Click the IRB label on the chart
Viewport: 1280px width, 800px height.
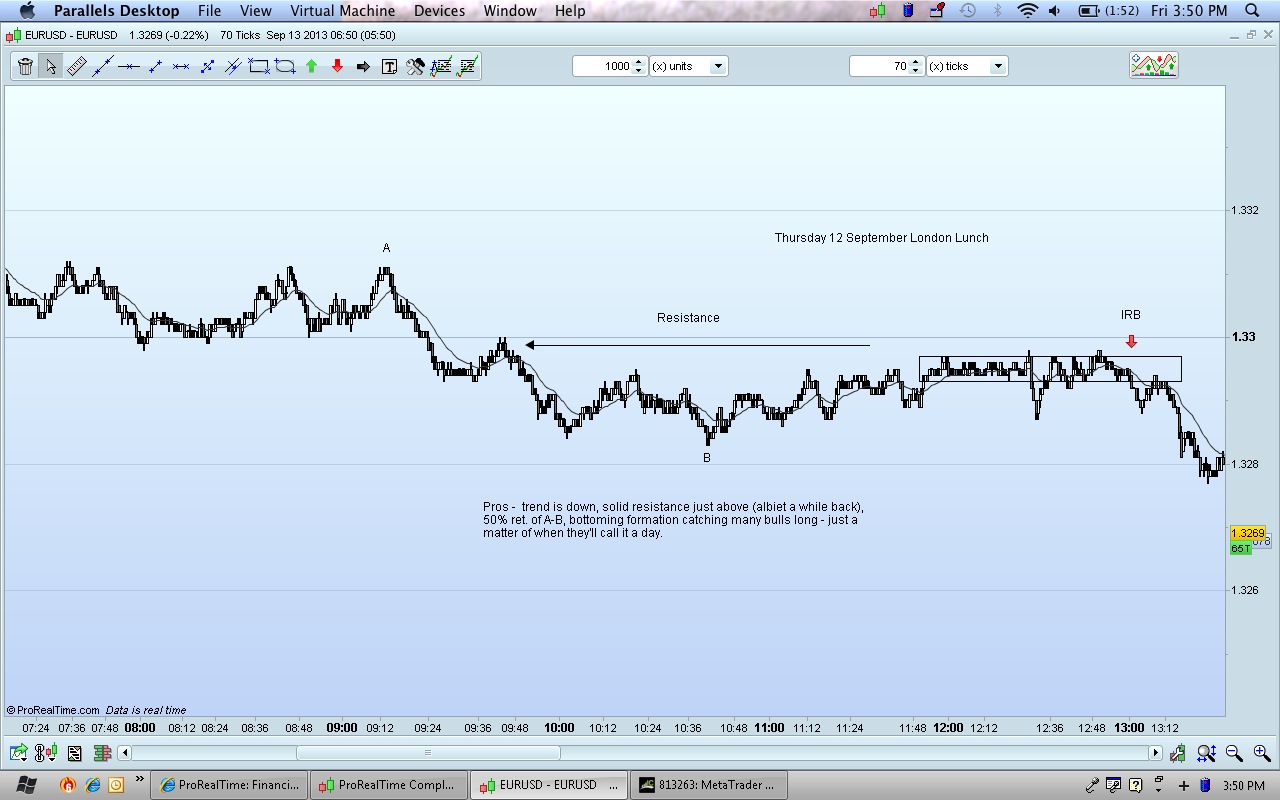(1131, 315)
